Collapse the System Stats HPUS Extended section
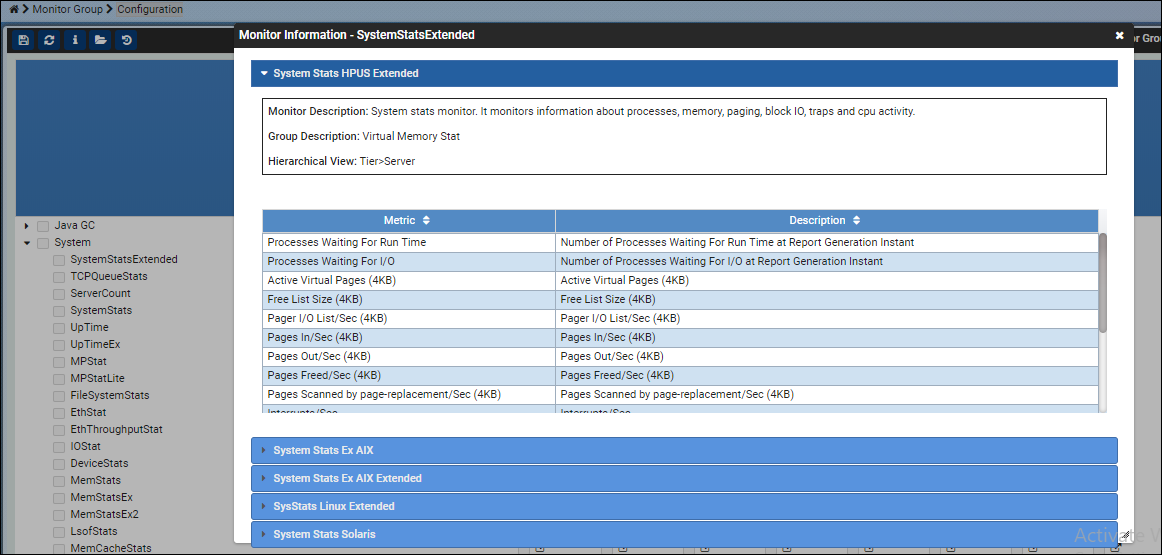This screenshot has width=1162, height=555. pyautogui.click(x=684, y=73)
